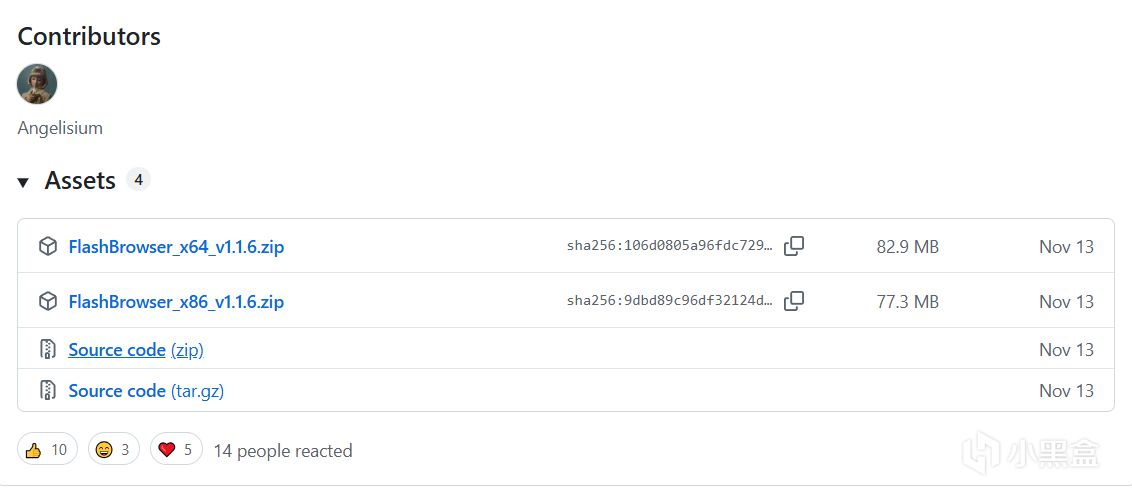The width and height of the screenshot is (1132, 488).
Task: Copy sha256 hash of x86 zip
Action: 794,301
